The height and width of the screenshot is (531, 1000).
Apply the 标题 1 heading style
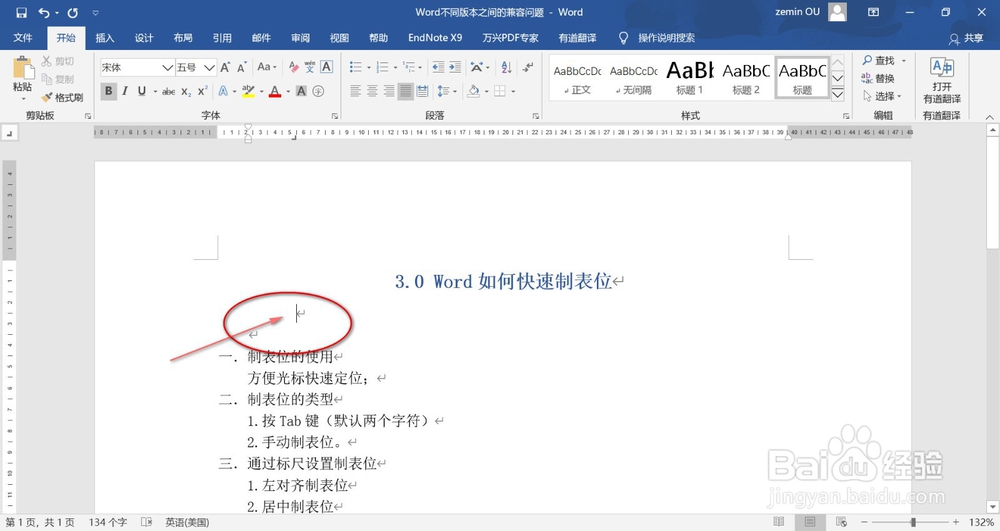(689, 78)
